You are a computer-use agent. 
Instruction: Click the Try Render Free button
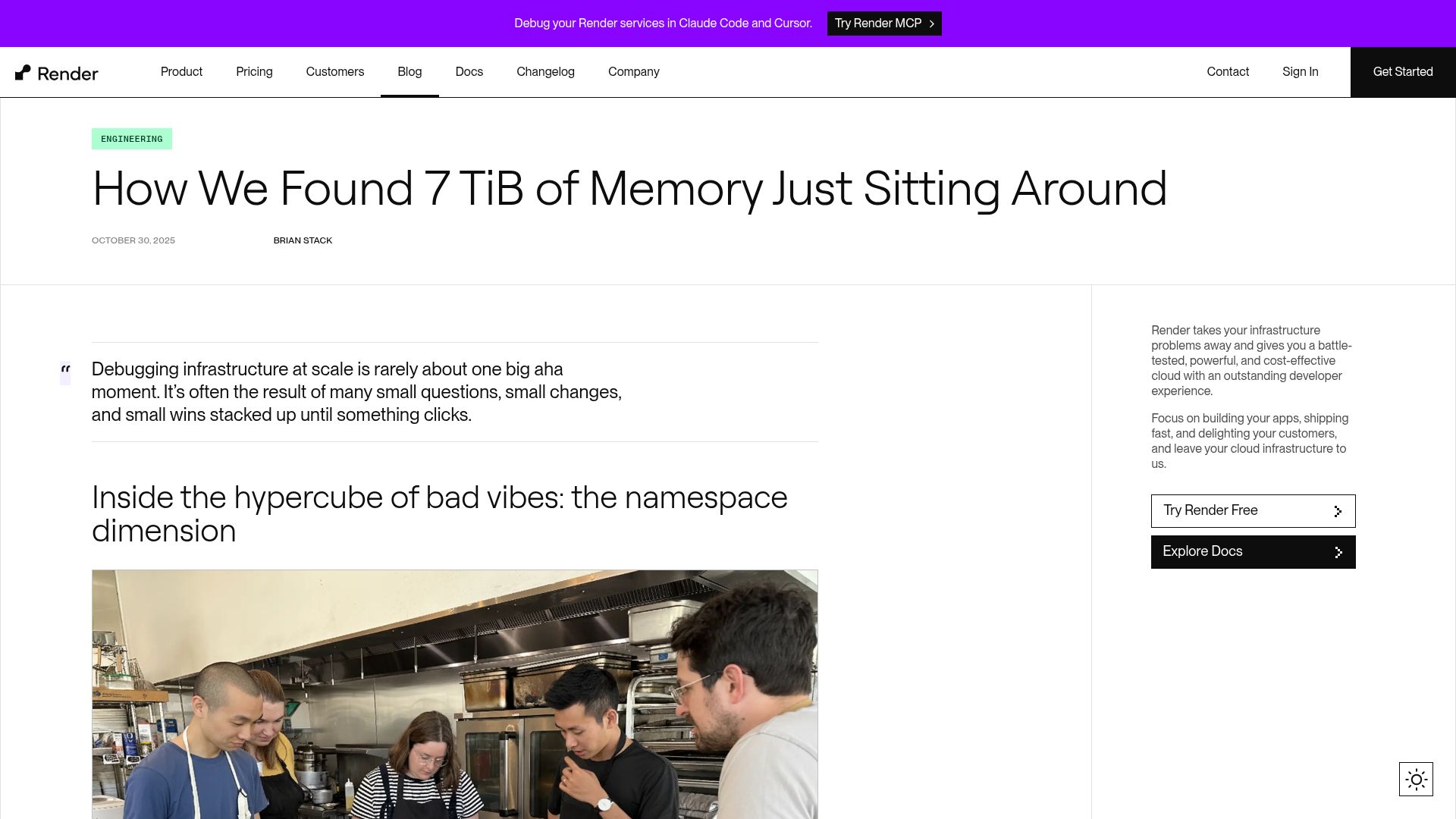tap(1253, 511)
